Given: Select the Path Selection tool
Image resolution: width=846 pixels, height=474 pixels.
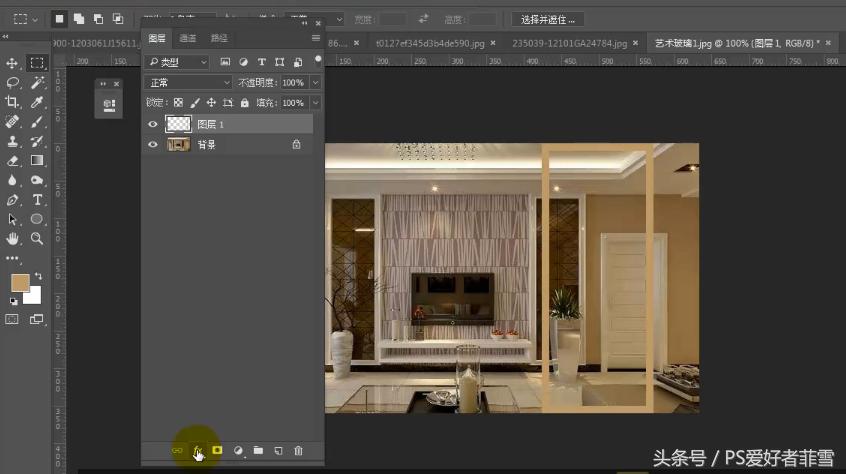Looking at the screenshot, I should (x=12, y=219).
